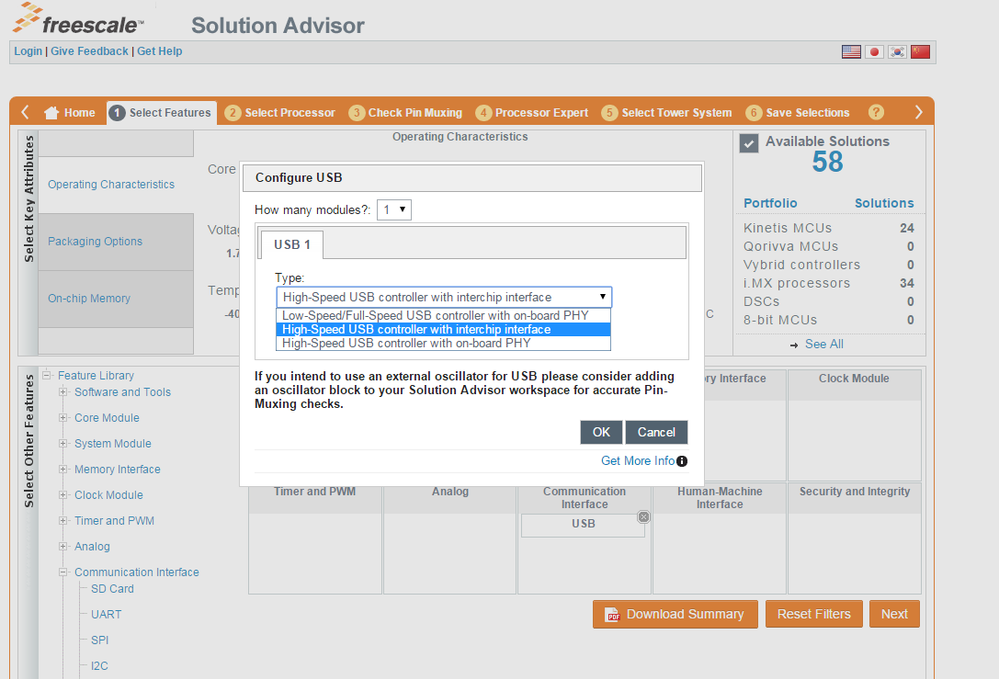Select the South Korea flag icon

tap(897, 52)
